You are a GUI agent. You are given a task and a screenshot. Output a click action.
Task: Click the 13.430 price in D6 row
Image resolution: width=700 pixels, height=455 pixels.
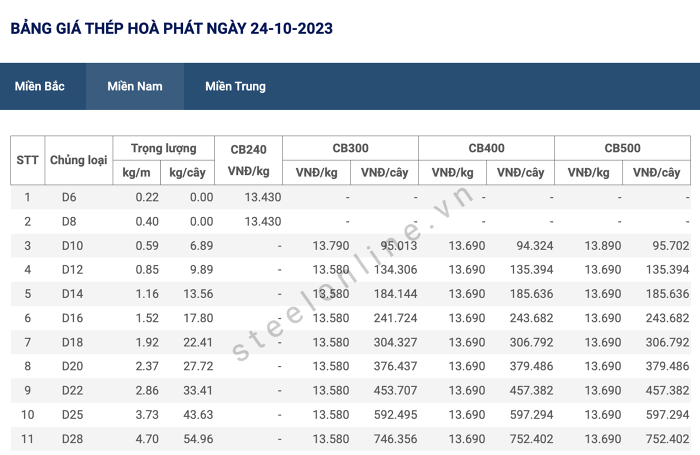(262, 197)
